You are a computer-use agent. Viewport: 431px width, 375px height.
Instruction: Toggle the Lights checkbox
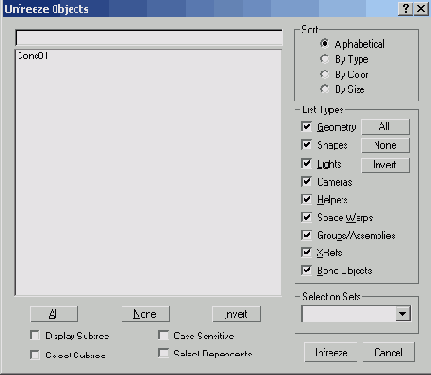coord(306,164)
